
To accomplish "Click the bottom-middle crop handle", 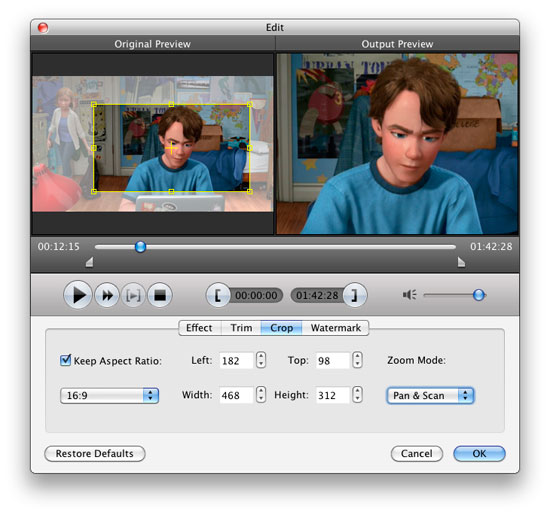I will 171,191.
